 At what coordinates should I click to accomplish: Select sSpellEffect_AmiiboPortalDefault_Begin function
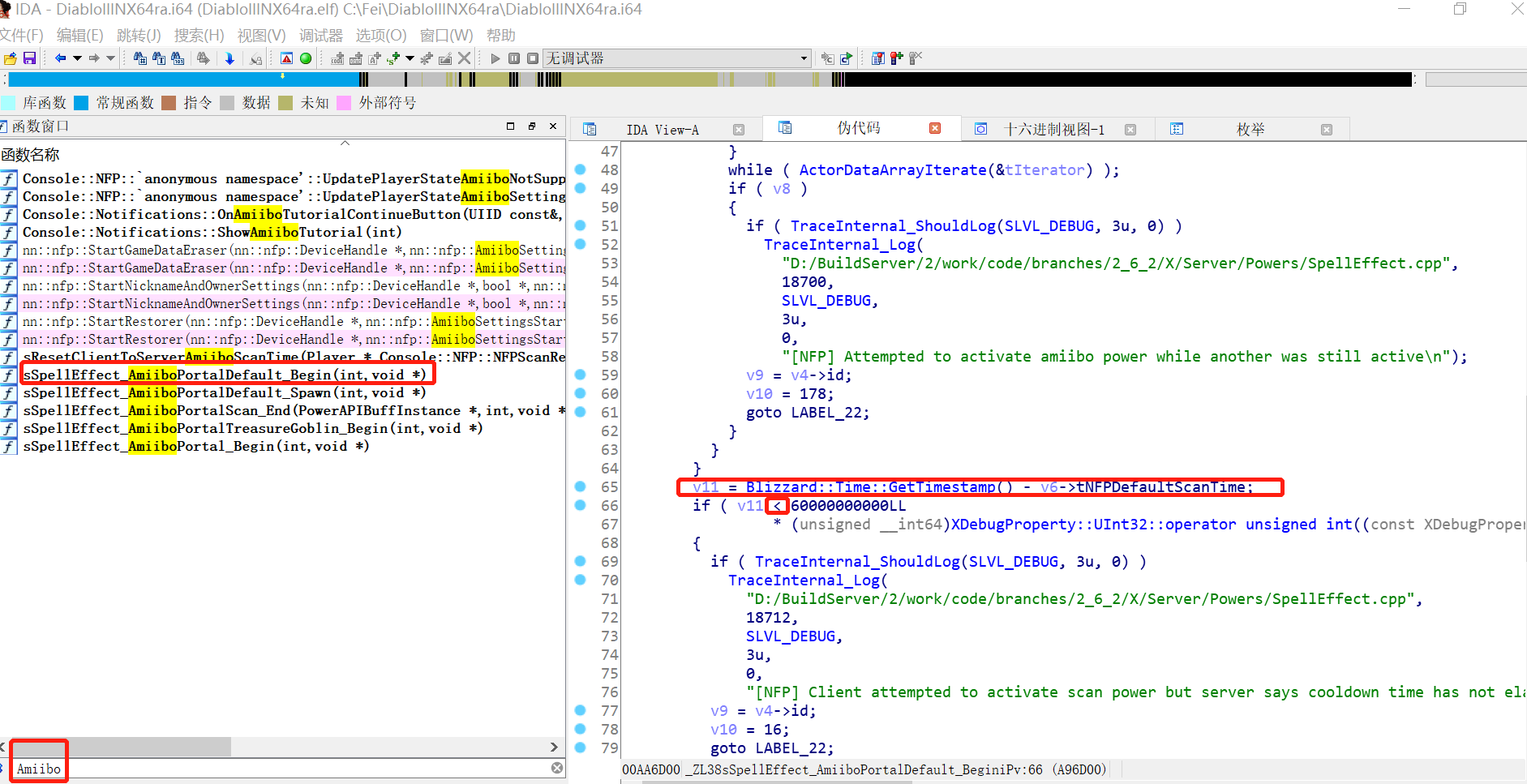[x=224, y=375]
